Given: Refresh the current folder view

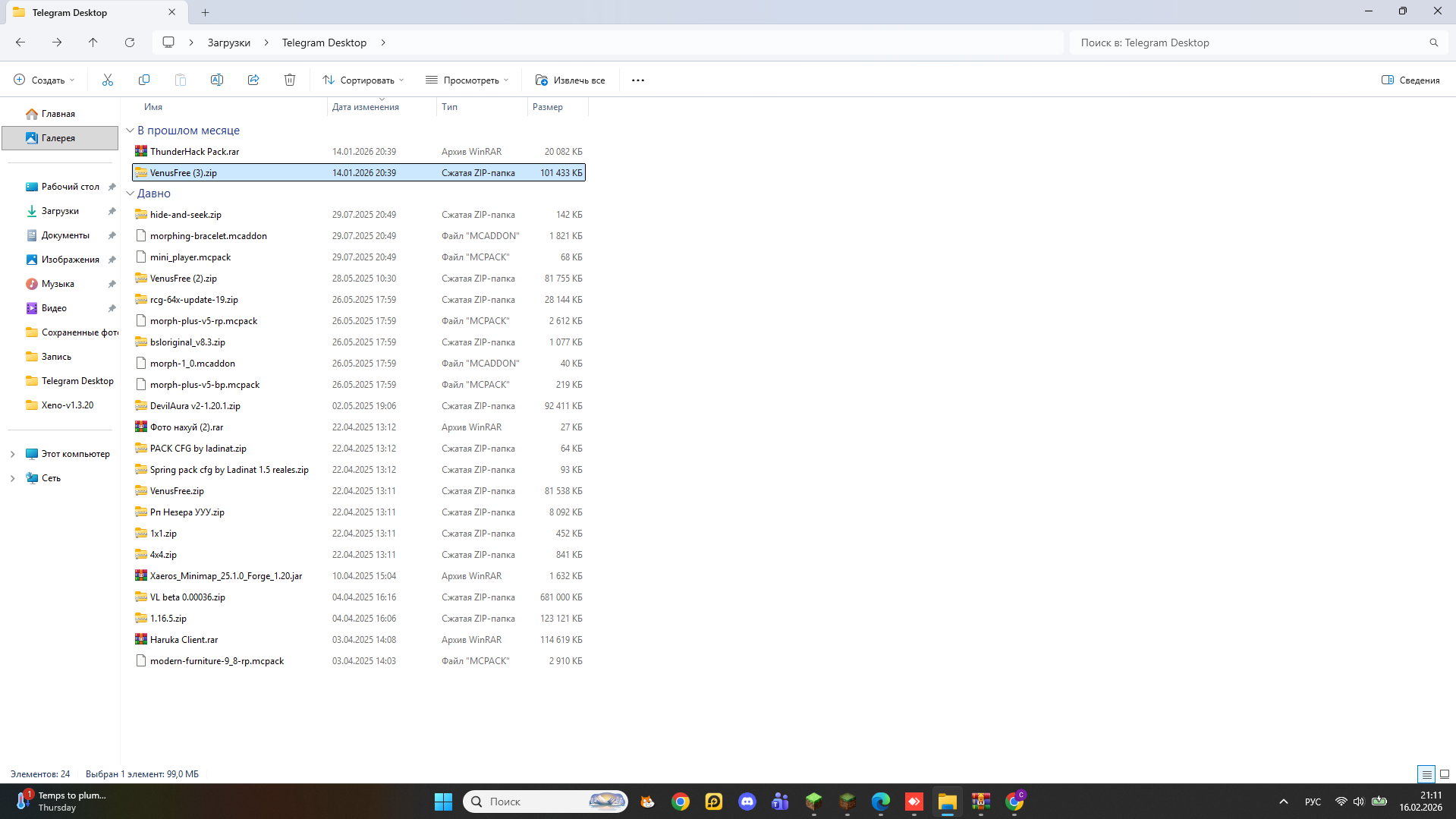Looking at the screenshot, I should coord(130,43).
